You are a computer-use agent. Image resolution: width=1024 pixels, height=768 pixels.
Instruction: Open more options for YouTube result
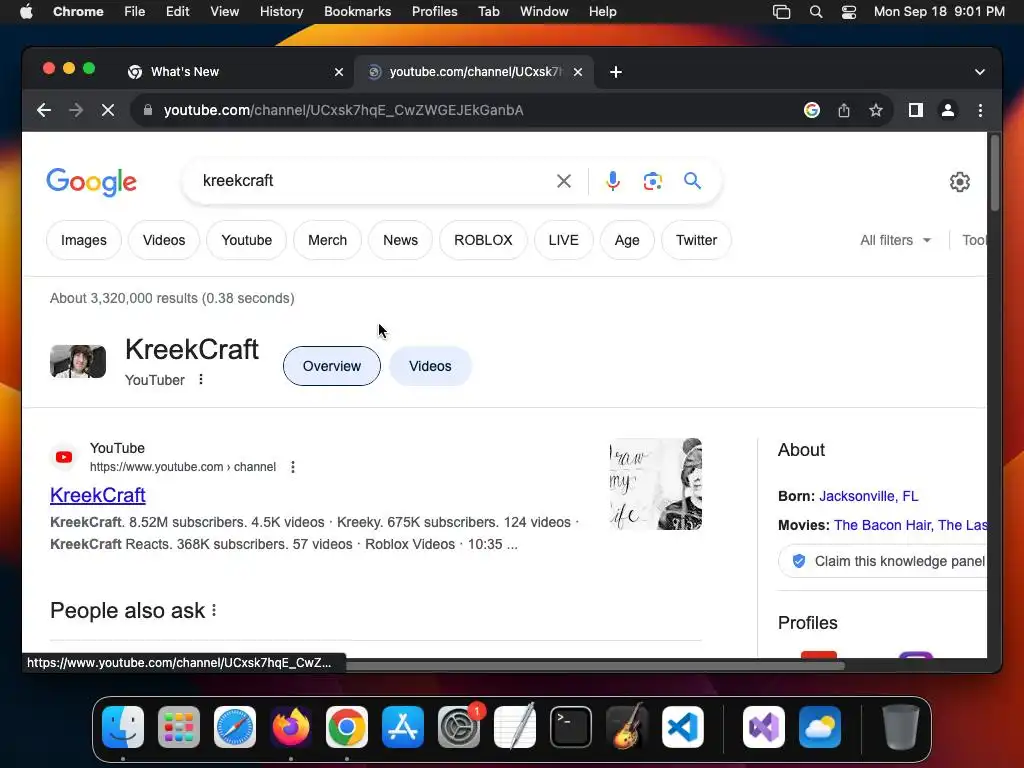(293, 467)
